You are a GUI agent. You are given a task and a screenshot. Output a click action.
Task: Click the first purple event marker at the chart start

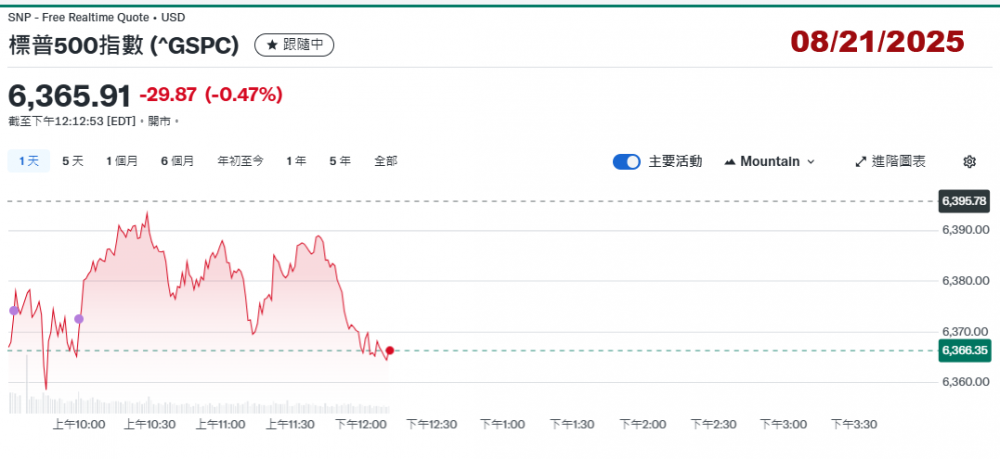[x=14, y=311]
